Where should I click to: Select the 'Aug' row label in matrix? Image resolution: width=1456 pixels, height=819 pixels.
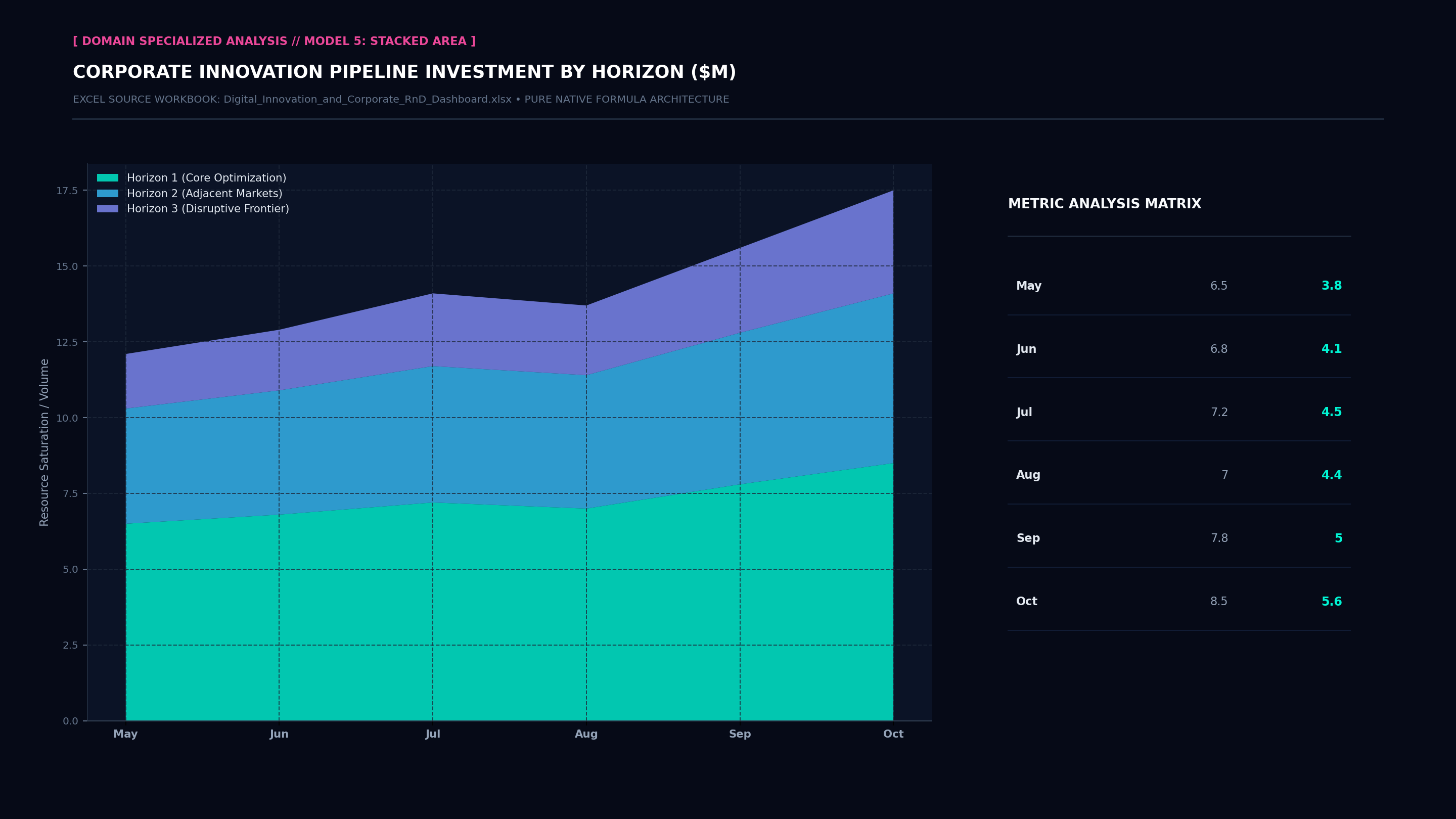[1028, 475]
